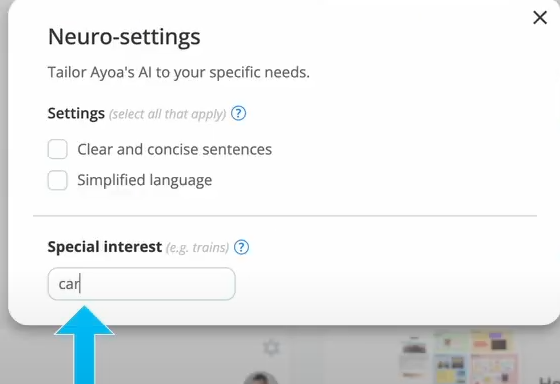The height and width of the screenshot is (384, 560).
Task: Click the Neuro-settings heading
Action: 124,37
